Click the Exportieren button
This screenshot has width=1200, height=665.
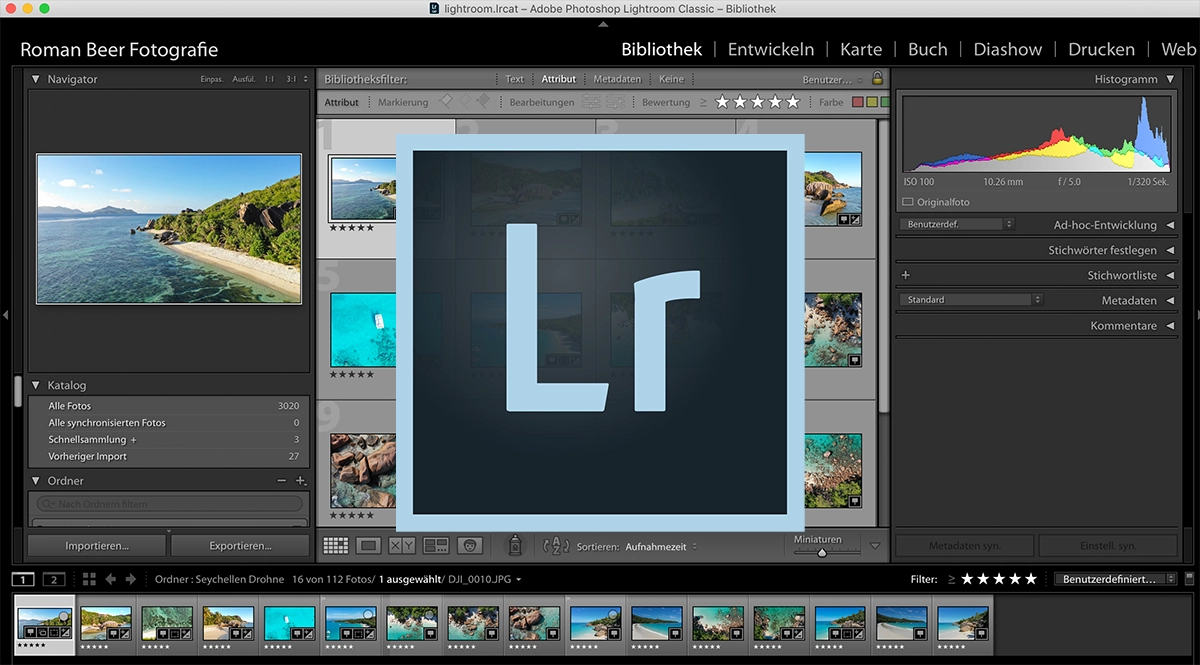(x=240, y=546)
